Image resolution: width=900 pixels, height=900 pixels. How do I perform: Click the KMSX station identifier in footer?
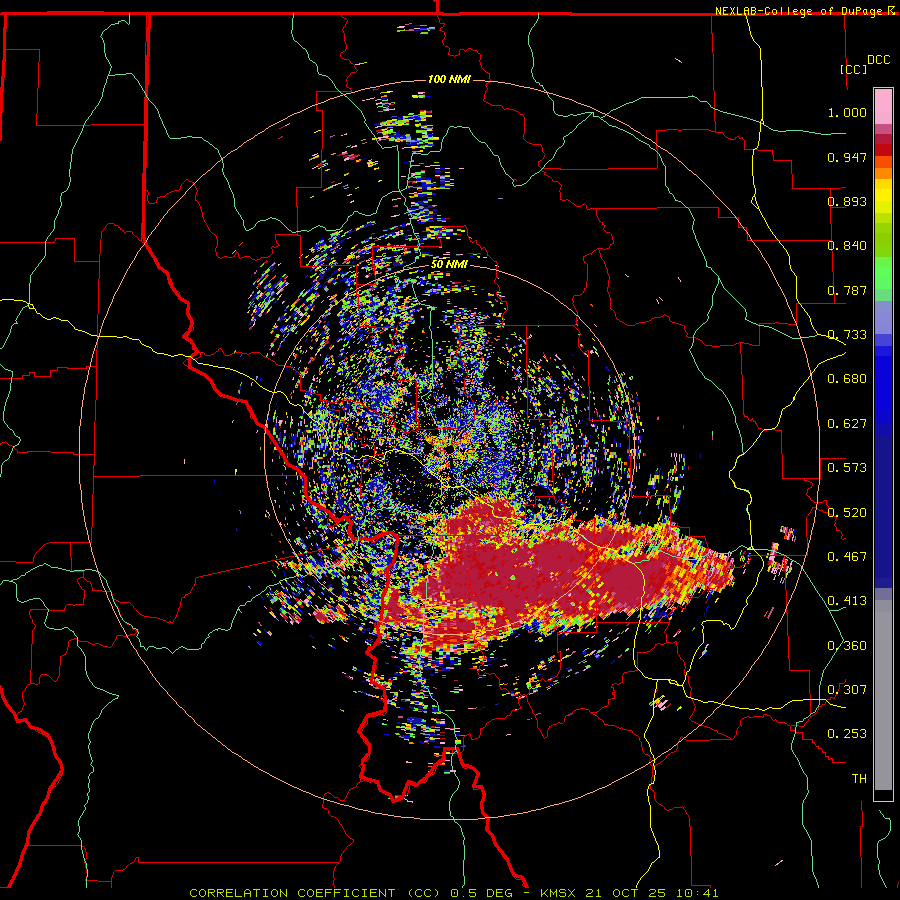point(559,893)
